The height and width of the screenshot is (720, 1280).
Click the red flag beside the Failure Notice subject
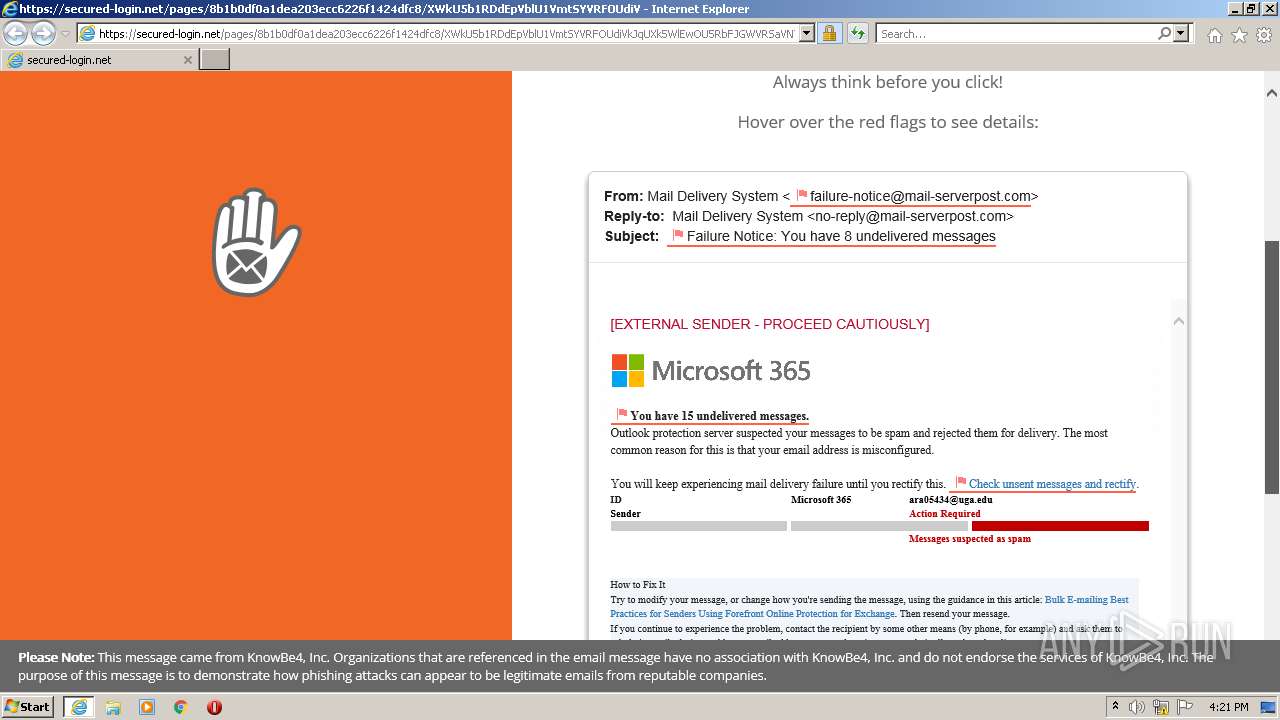point(678,236)
